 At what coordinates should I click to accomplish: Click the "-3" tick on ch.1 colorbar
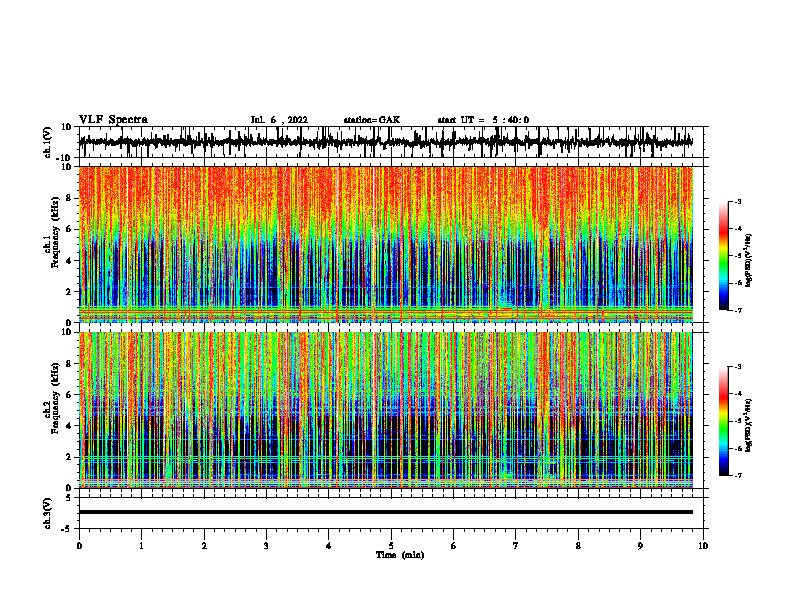[x=737, y=201]
